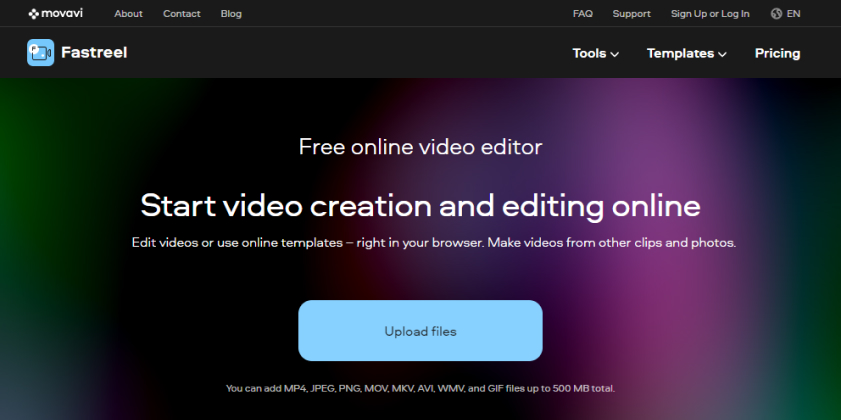Open the FAQ page
The image size is (841, 420).
coord(582,14)
